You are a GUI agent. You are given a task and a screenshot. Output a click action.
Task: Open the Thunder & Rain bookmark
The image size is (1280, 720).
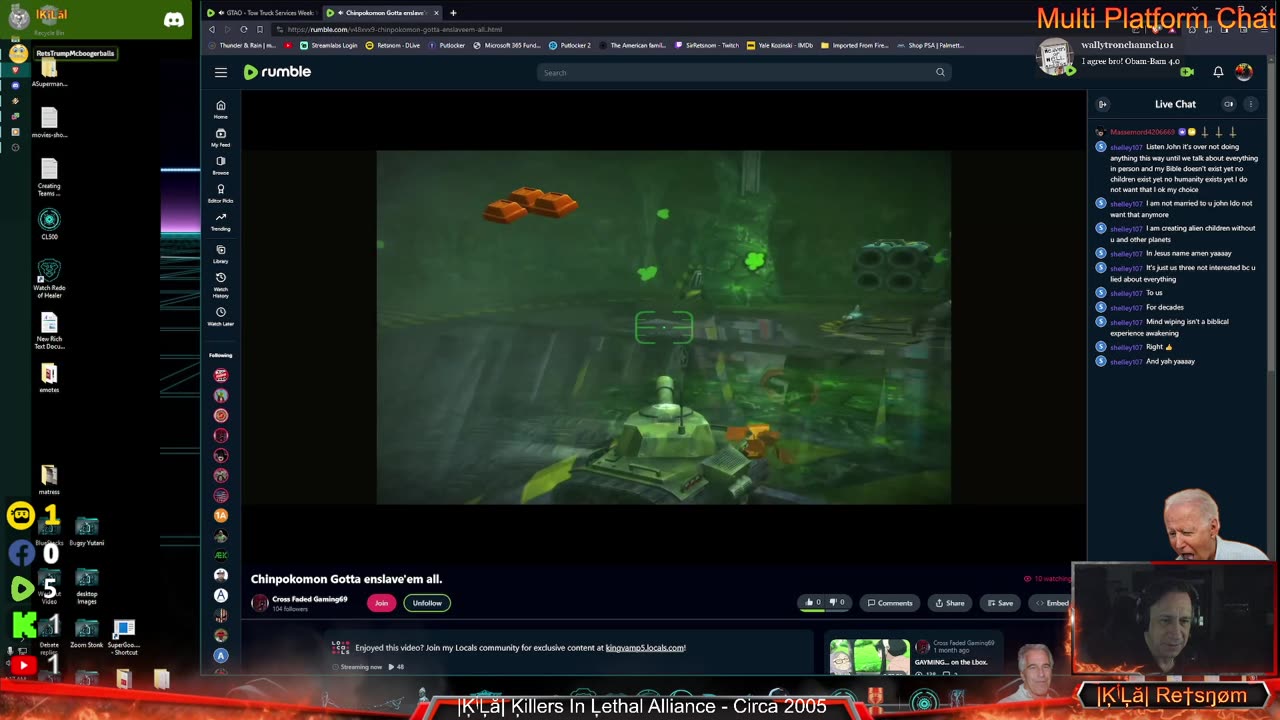(x=242, y=45)
